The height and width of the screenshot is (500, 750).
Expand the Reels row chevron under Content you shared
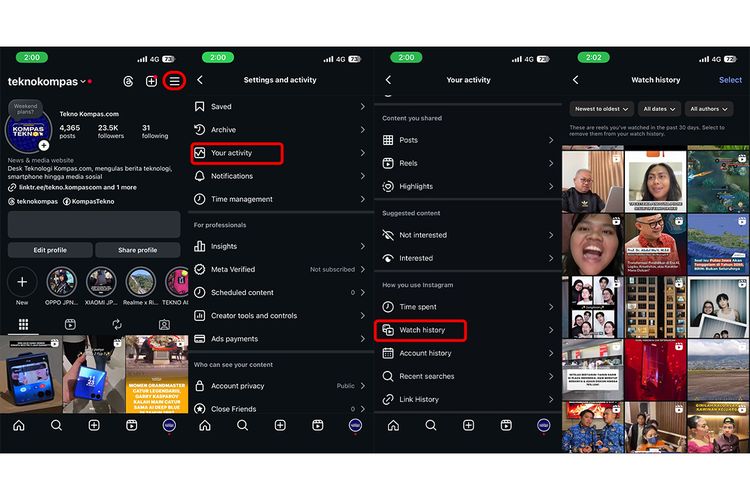point(551,163)
